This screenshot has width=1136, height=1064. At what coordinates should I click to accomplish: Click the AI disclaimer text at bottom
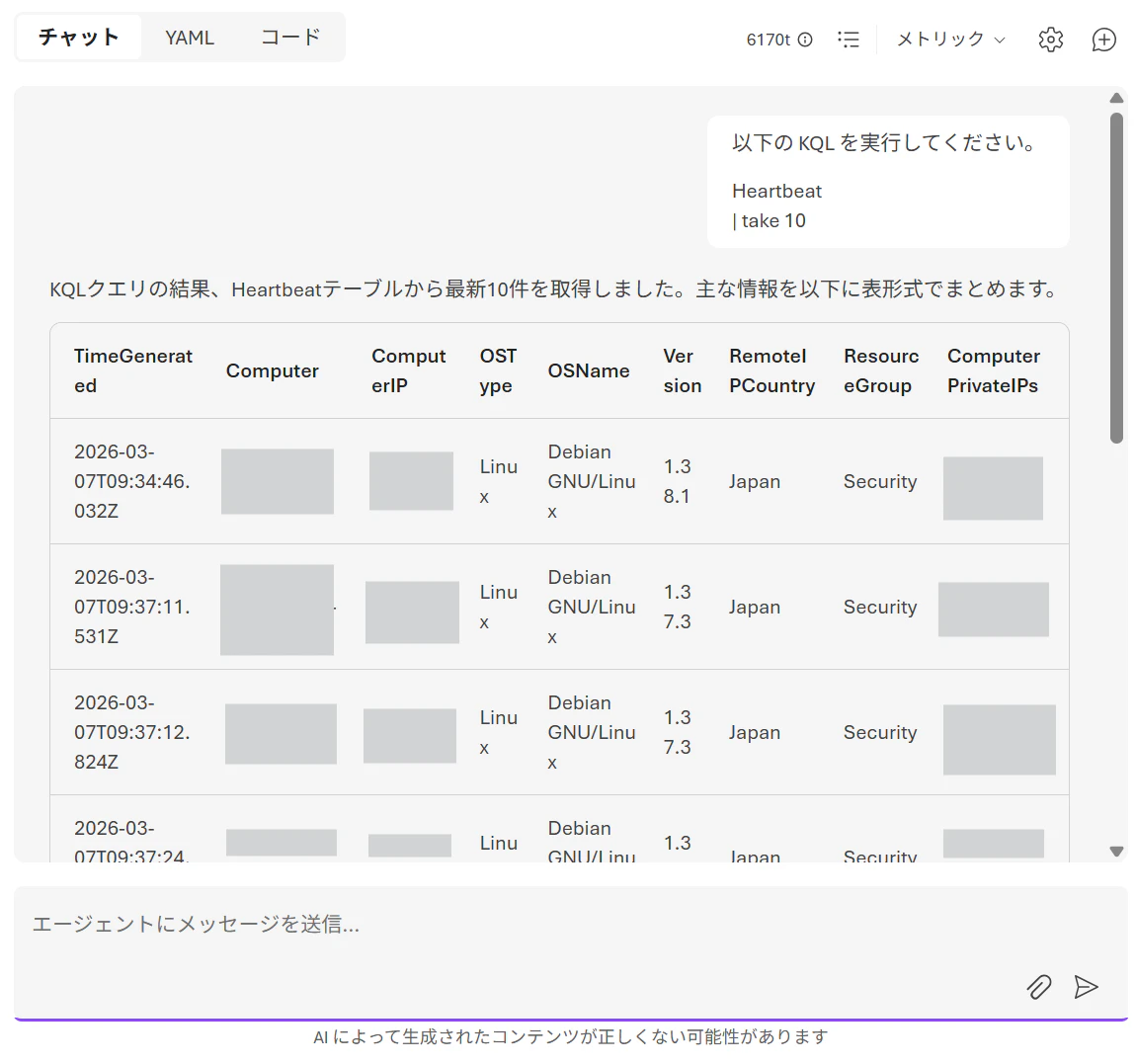click(570, 1037)
